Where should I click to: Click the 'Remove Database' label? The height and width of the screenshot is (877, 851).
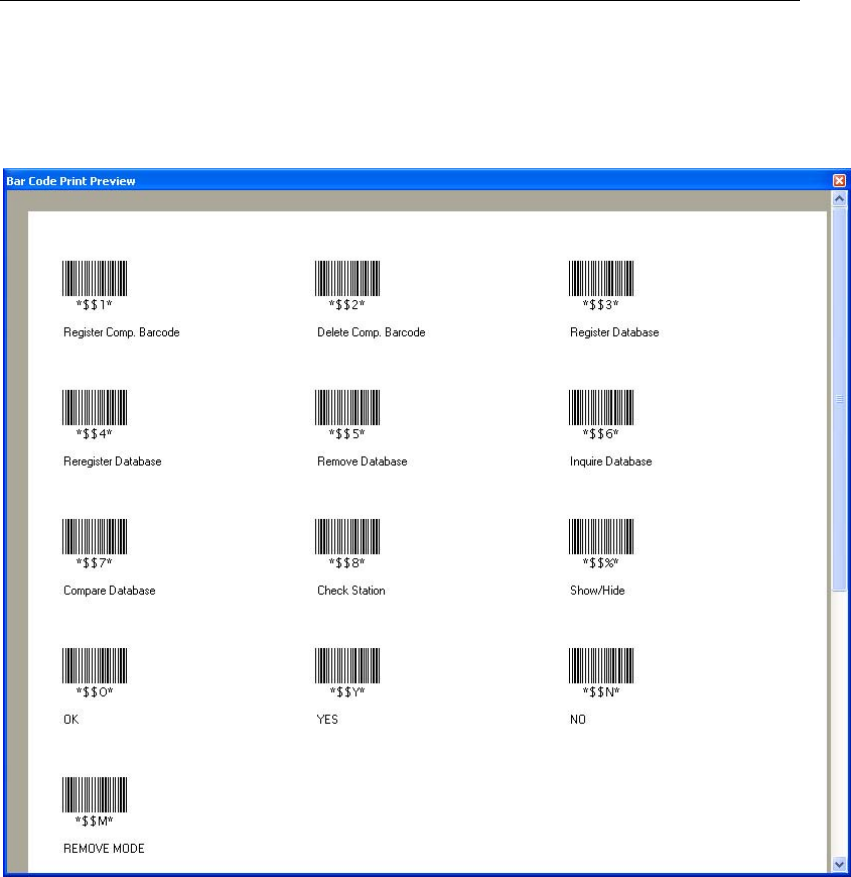click(362, 461)
